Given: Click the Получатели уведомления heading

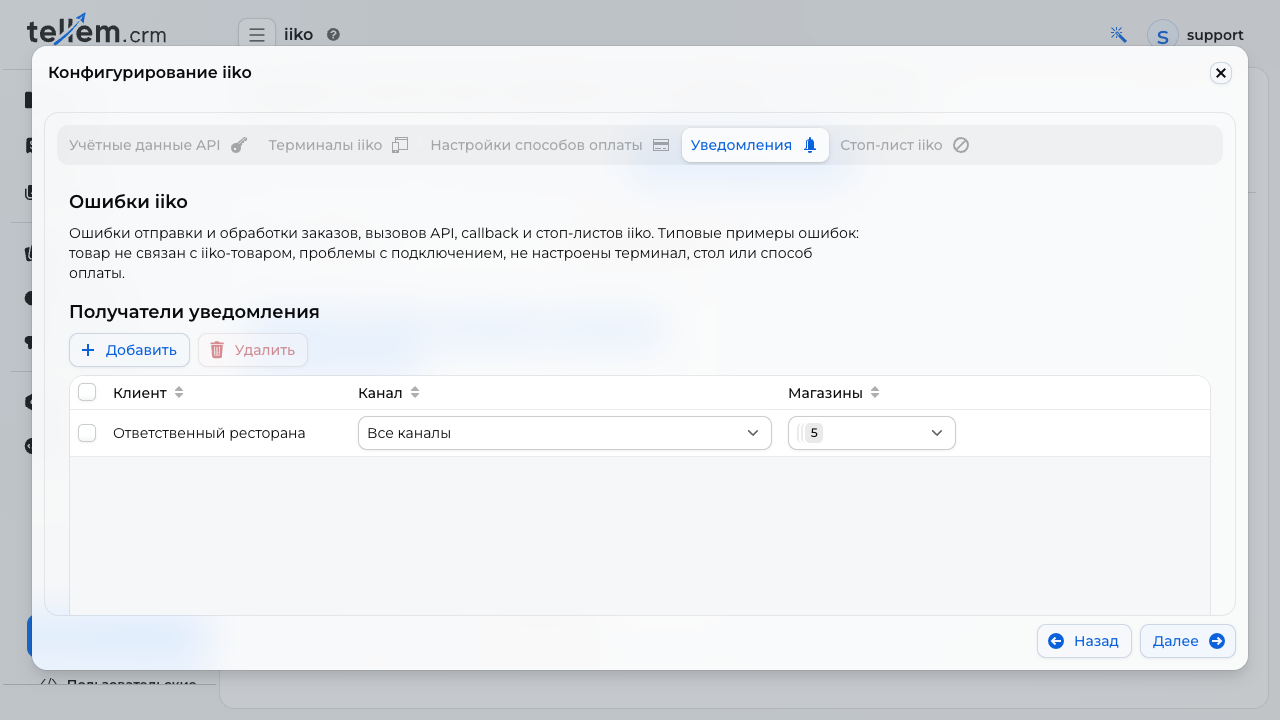Looking at the screenshot, I should [x=194, y=311].
